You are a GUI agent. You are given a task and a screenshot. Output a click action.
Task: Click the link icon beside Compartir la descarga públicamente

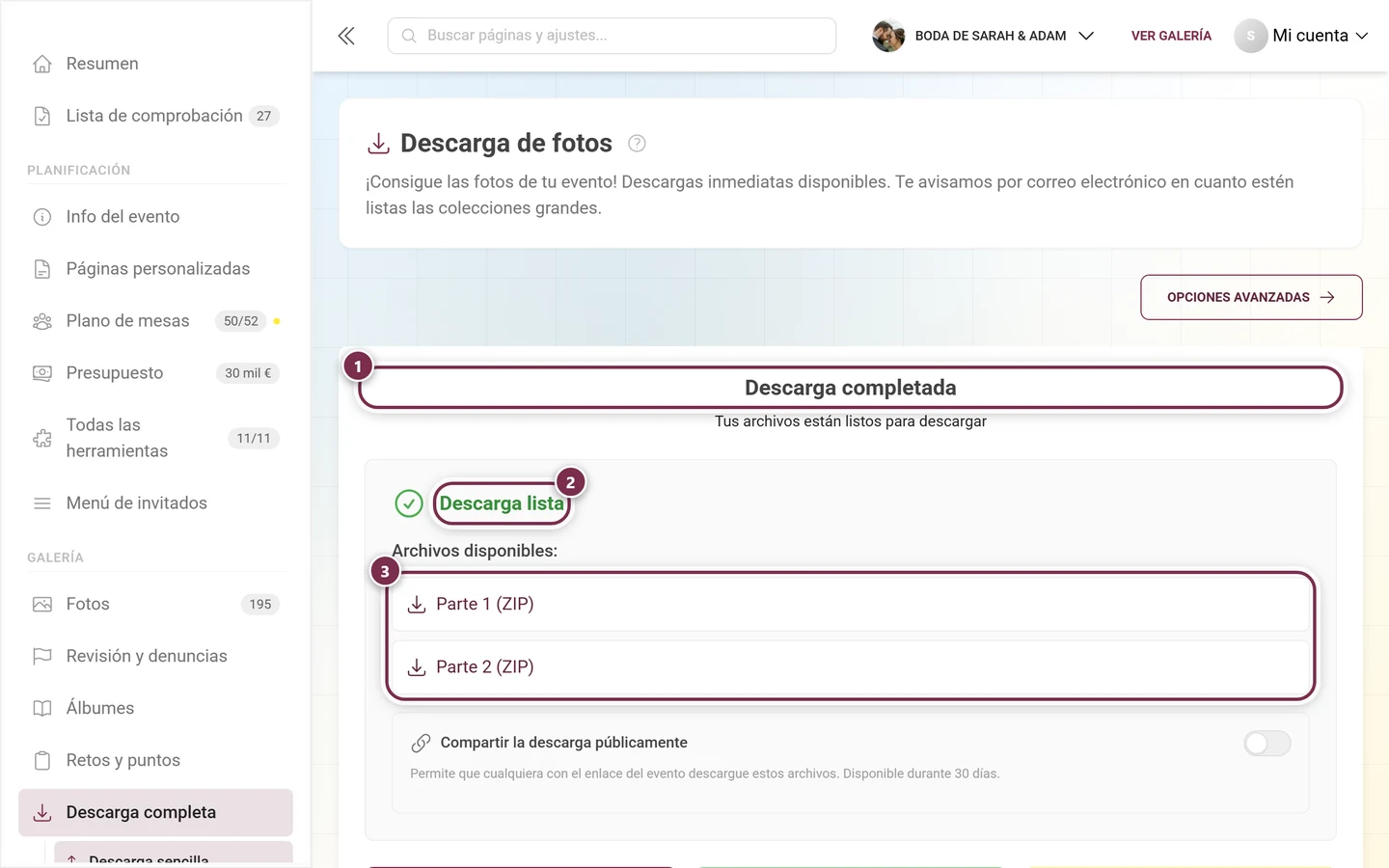(x=421, y=743)
